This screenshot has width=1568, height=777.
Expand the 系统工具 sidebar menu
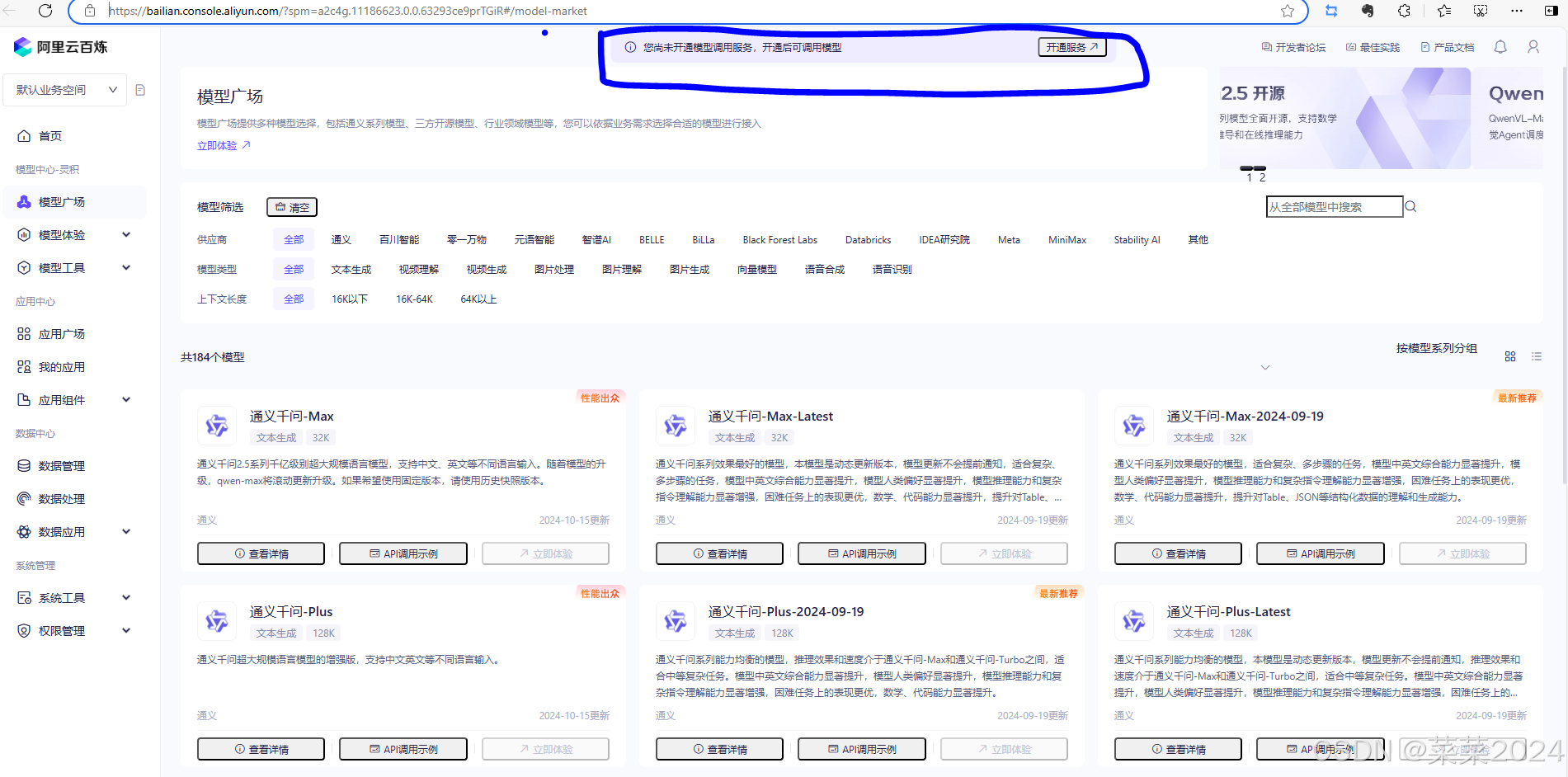click(x=74, y=598)
